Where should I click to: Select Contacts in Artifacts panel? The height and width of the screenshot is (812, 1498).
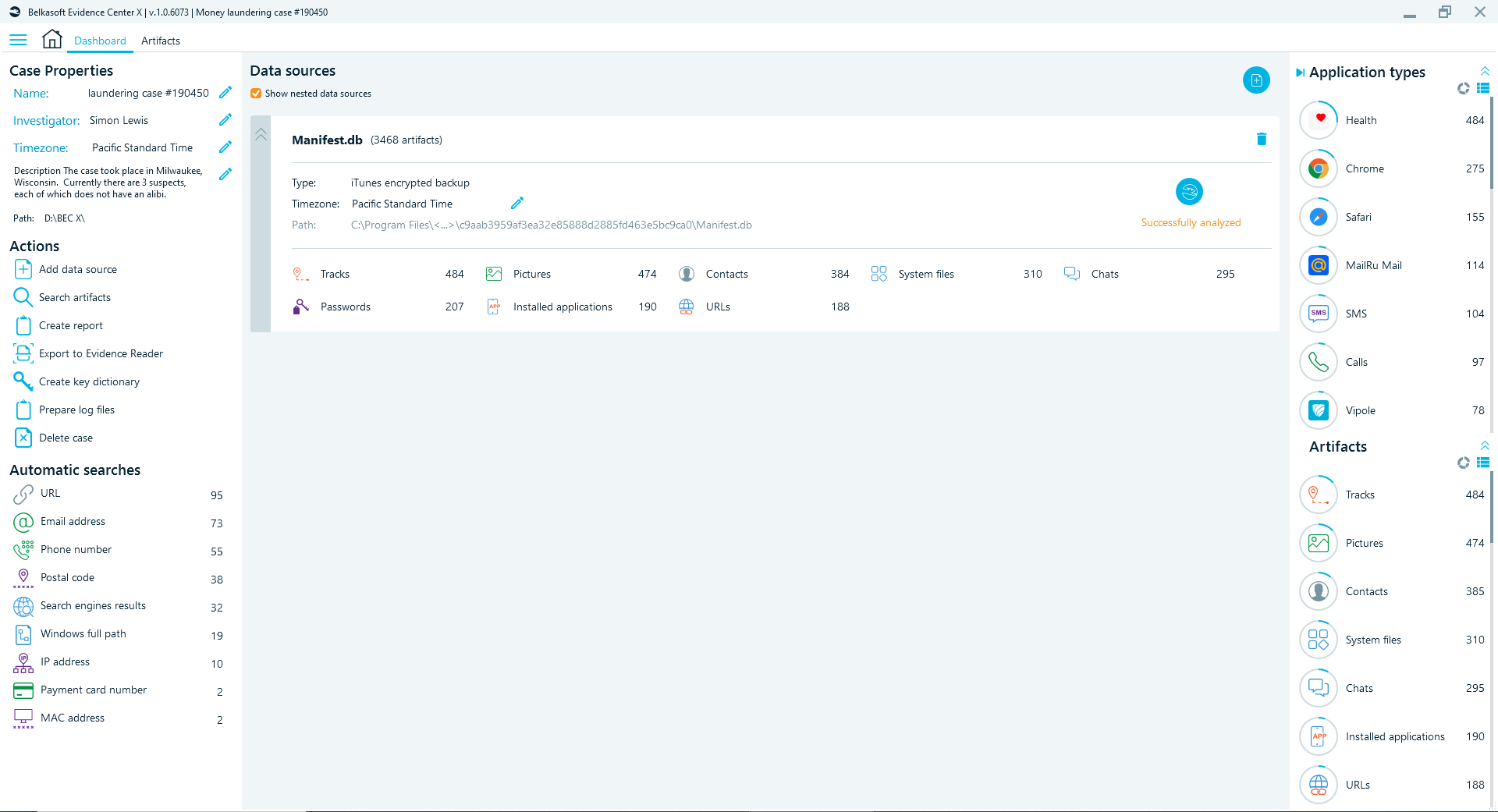click(1393, 591)
